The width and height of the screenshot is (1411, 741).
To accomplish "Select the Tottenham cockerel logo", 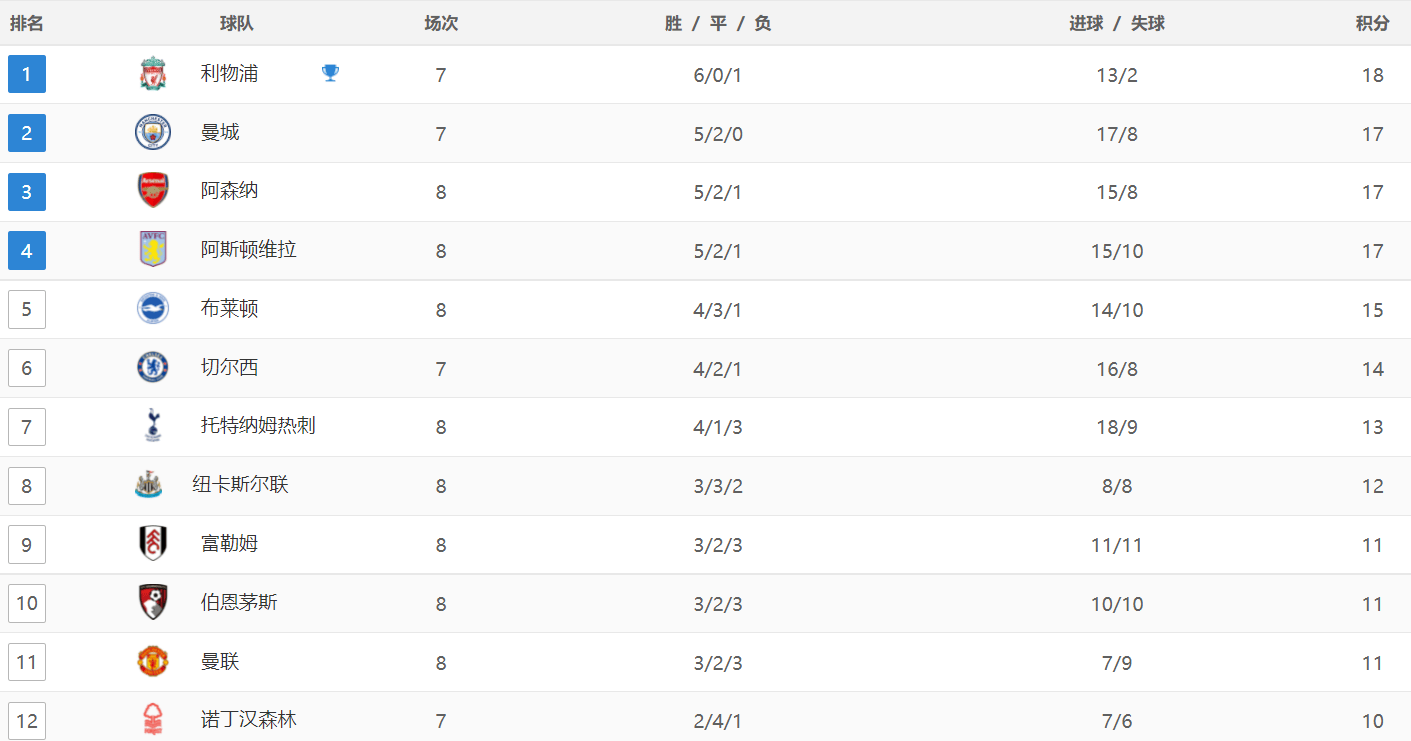I will pyautogui.click(x=152, y=426).
